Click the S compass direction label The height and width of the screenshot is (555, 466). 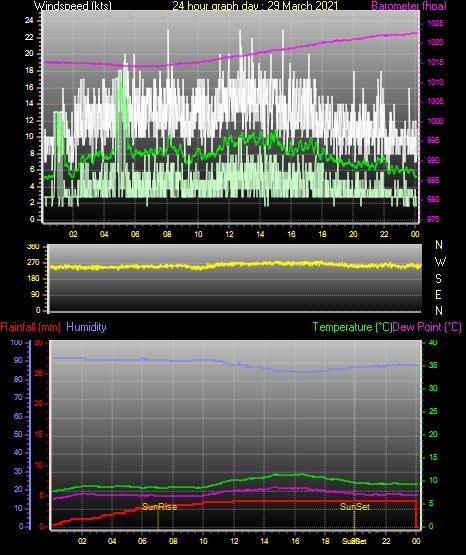[x=438, y=279]
